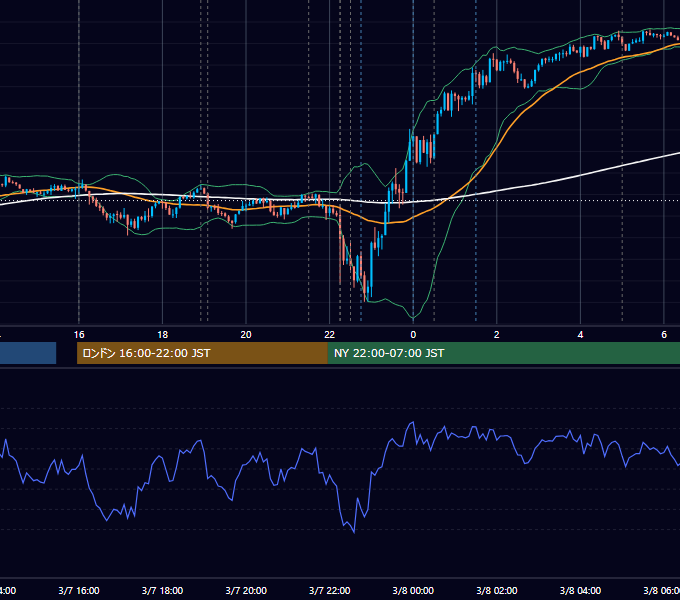The width and height of the screenshot is (680, 600).
Task: Click the hour label 18 on price chart axis
Action: click(162, 335)
